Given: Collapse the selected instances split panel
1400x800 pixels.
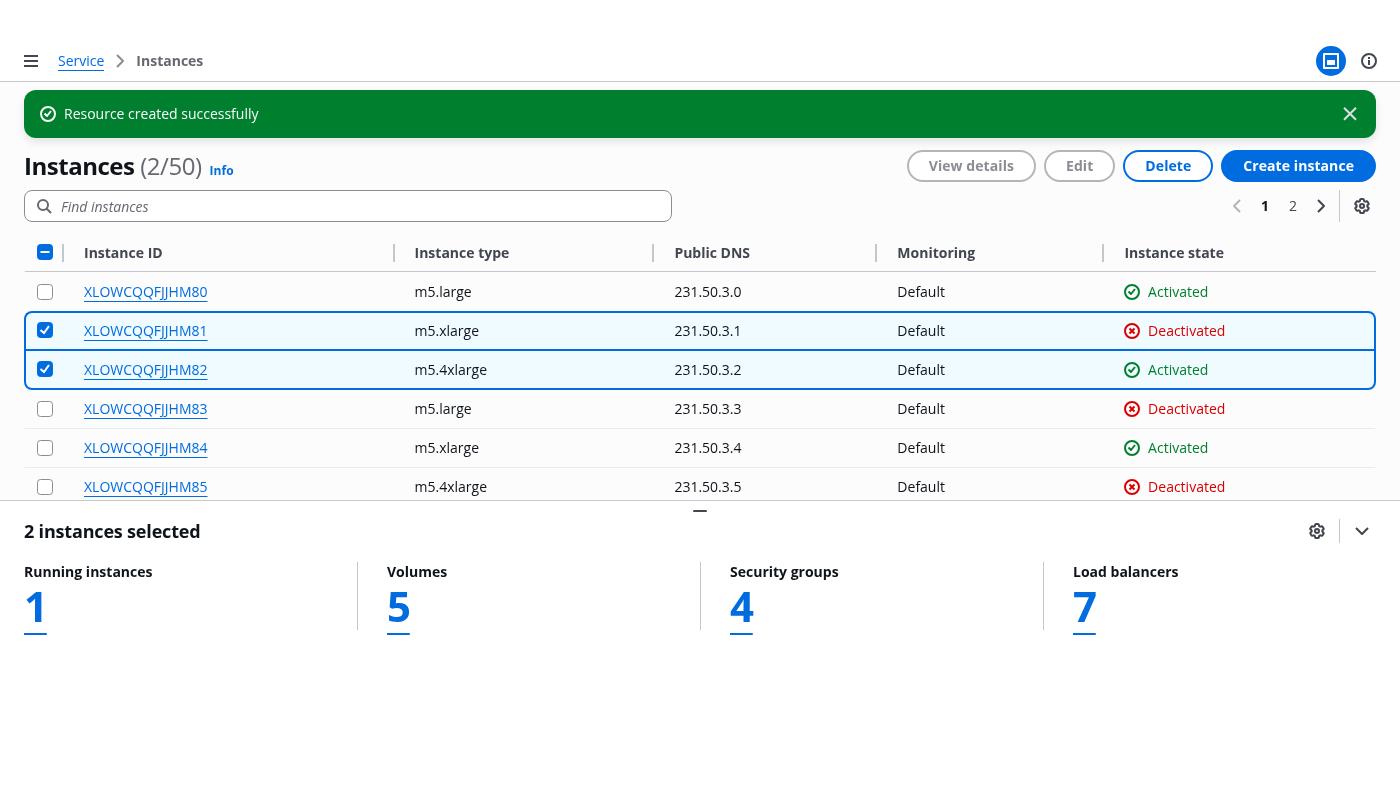Looking at the screenshot, I should pyautogui.click(x=1361, y=531).
